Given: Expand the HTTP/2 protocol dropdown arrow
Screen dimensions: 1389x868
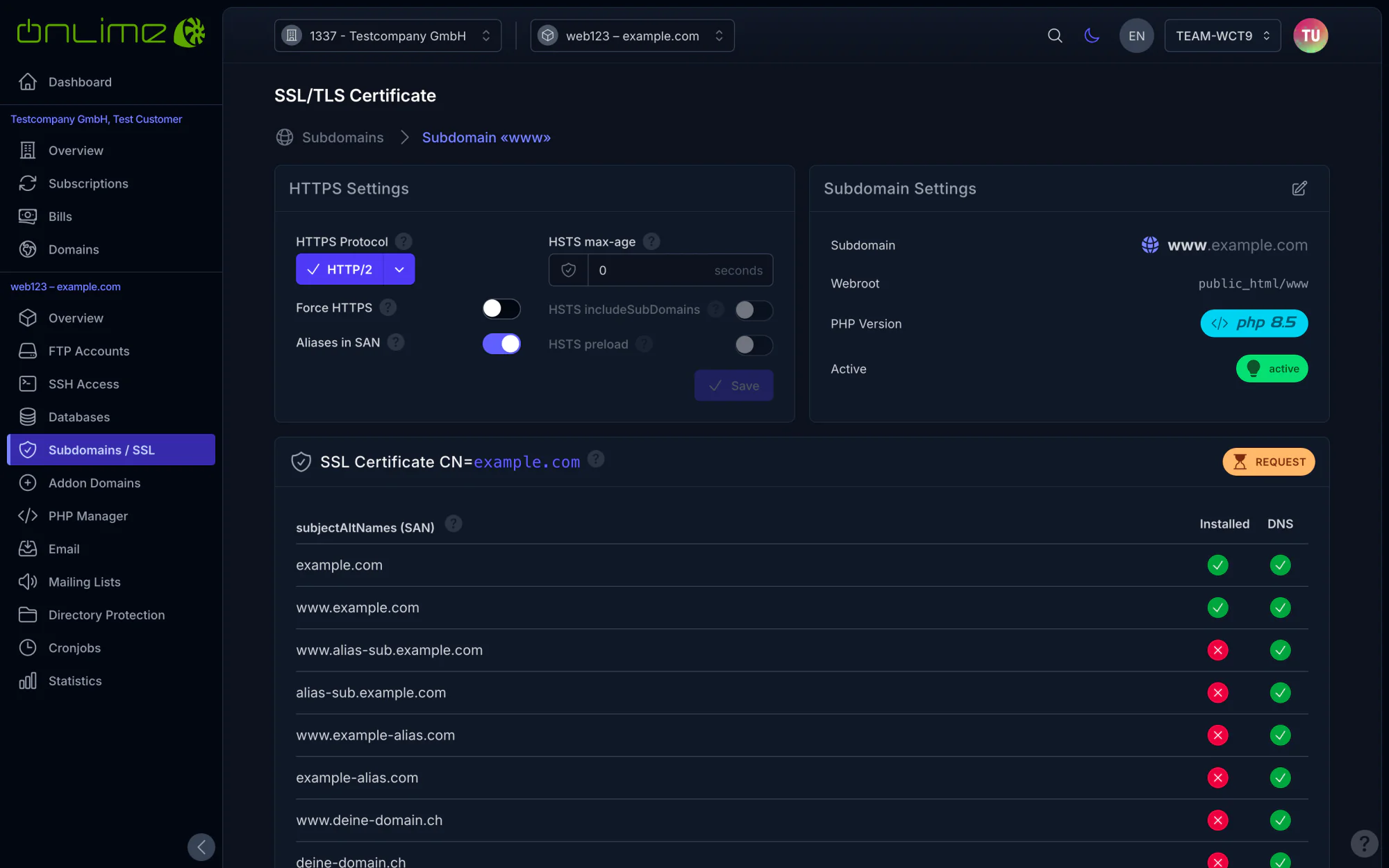Looking at the screenshot, I should 399,269.
